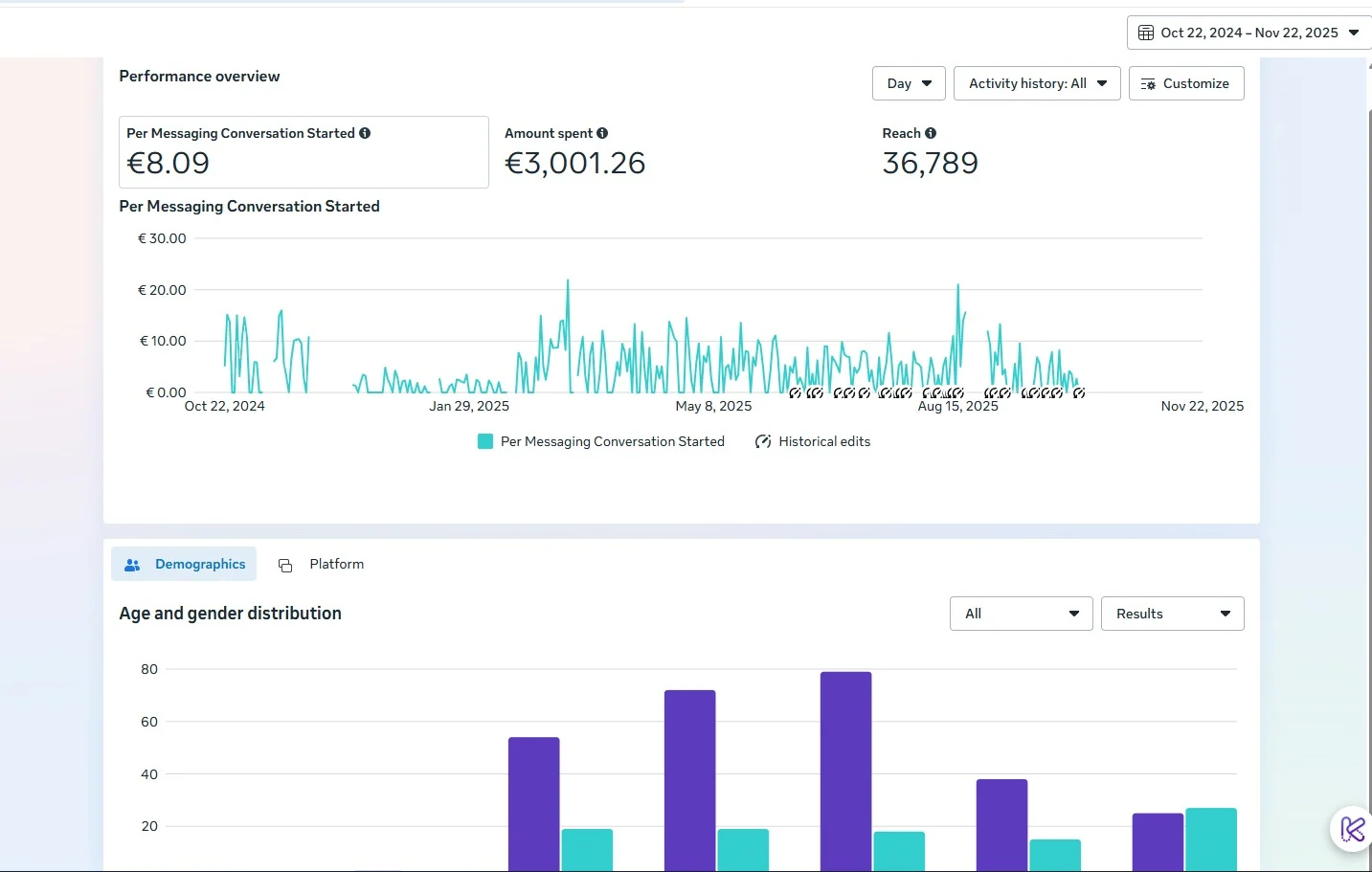Click the Platform tab icon
1372x872 pixels.
(x=285, y=566)
